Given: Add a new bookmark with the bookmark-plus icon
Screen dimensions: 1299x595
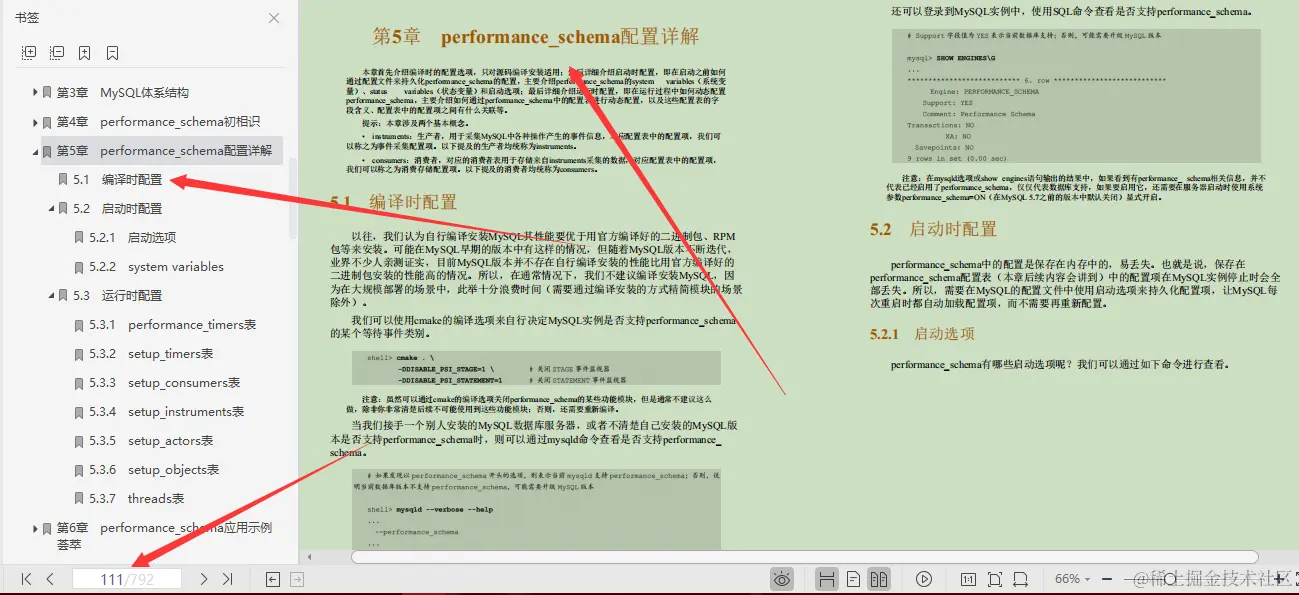Looking at the screenshot, I should tap(85, 52).
